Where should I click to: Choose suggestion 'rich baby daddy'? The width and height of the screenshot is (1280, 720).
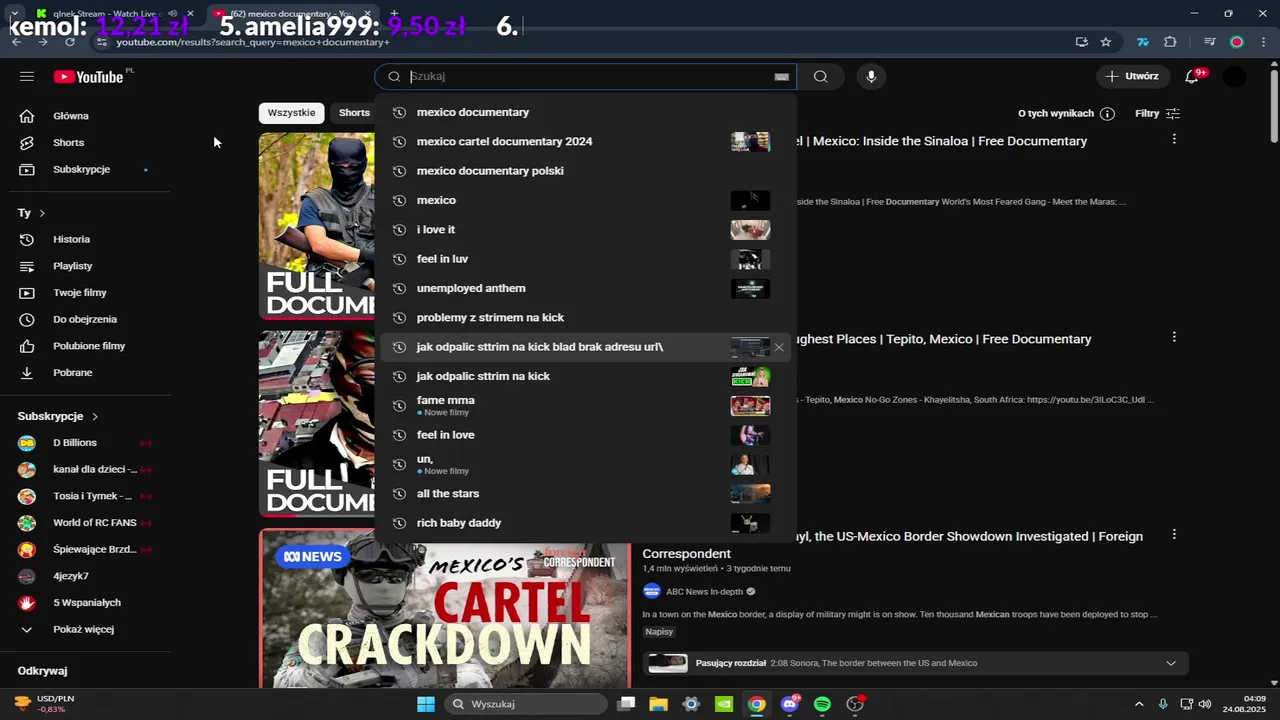(585, 523)
